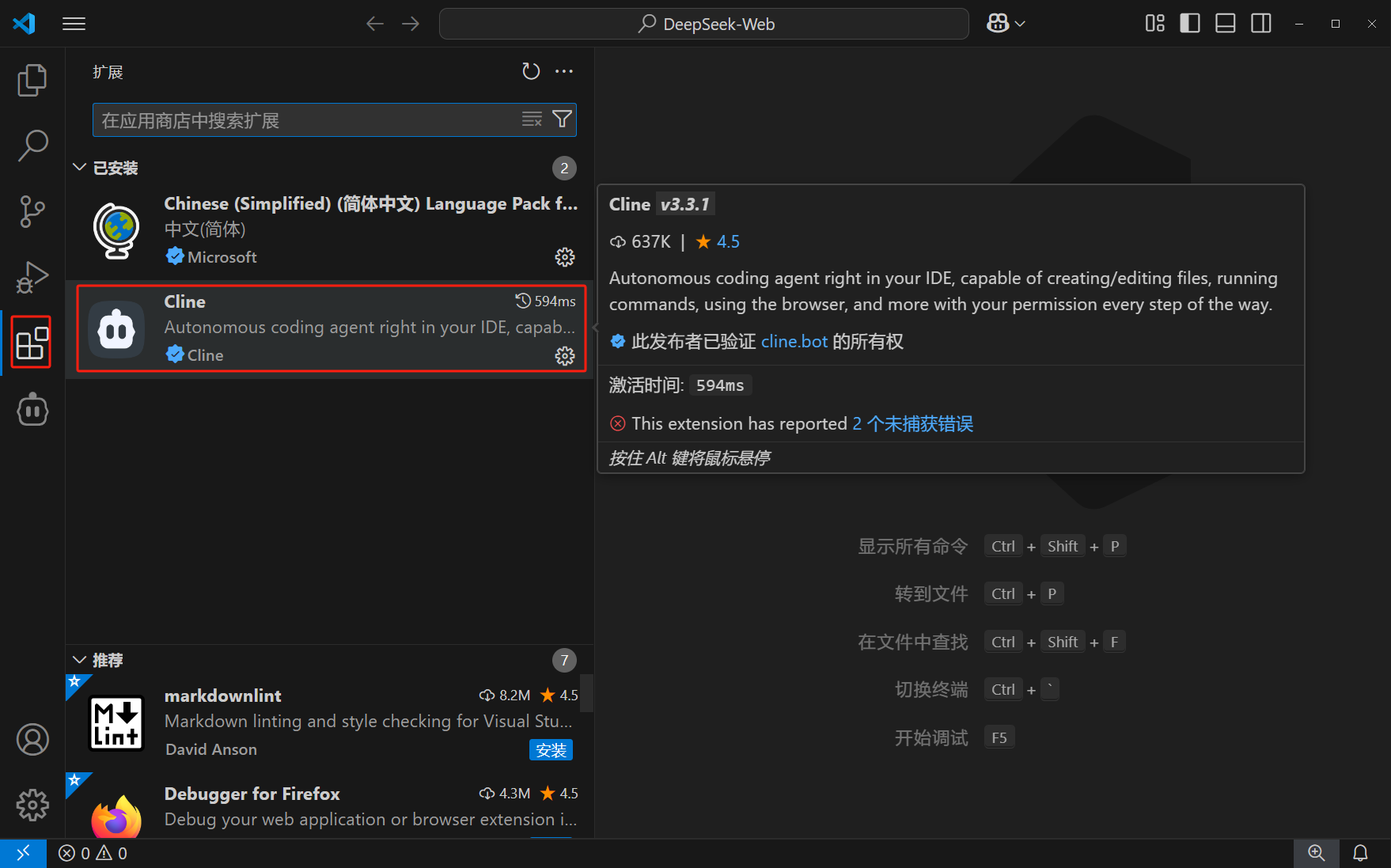The image size is (1391, 868).
Task: Open the Copilot dropdown in title bar
Action: click(x=1006, y=24)
